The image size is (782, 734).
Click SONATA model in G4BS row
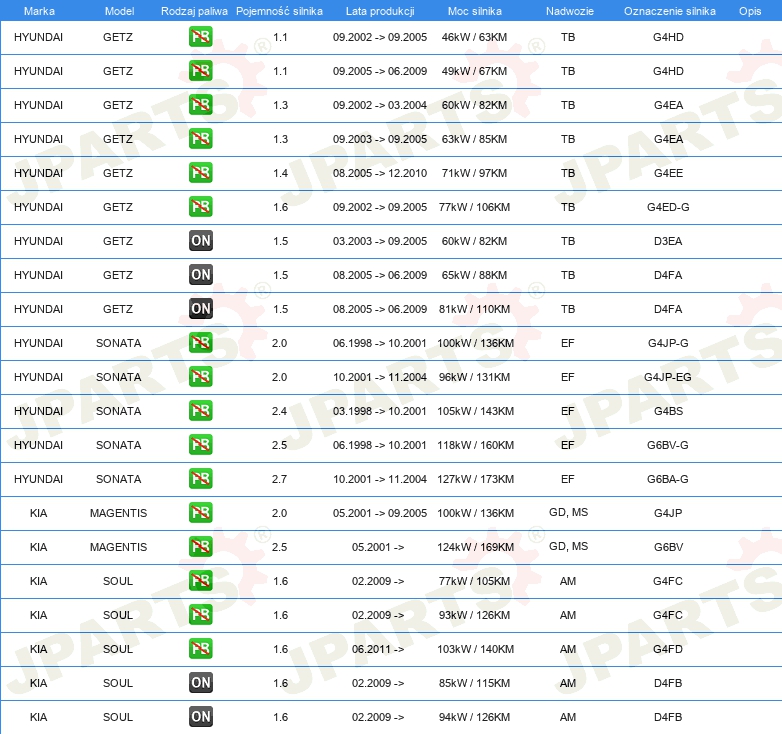click(x=118, y=411)
